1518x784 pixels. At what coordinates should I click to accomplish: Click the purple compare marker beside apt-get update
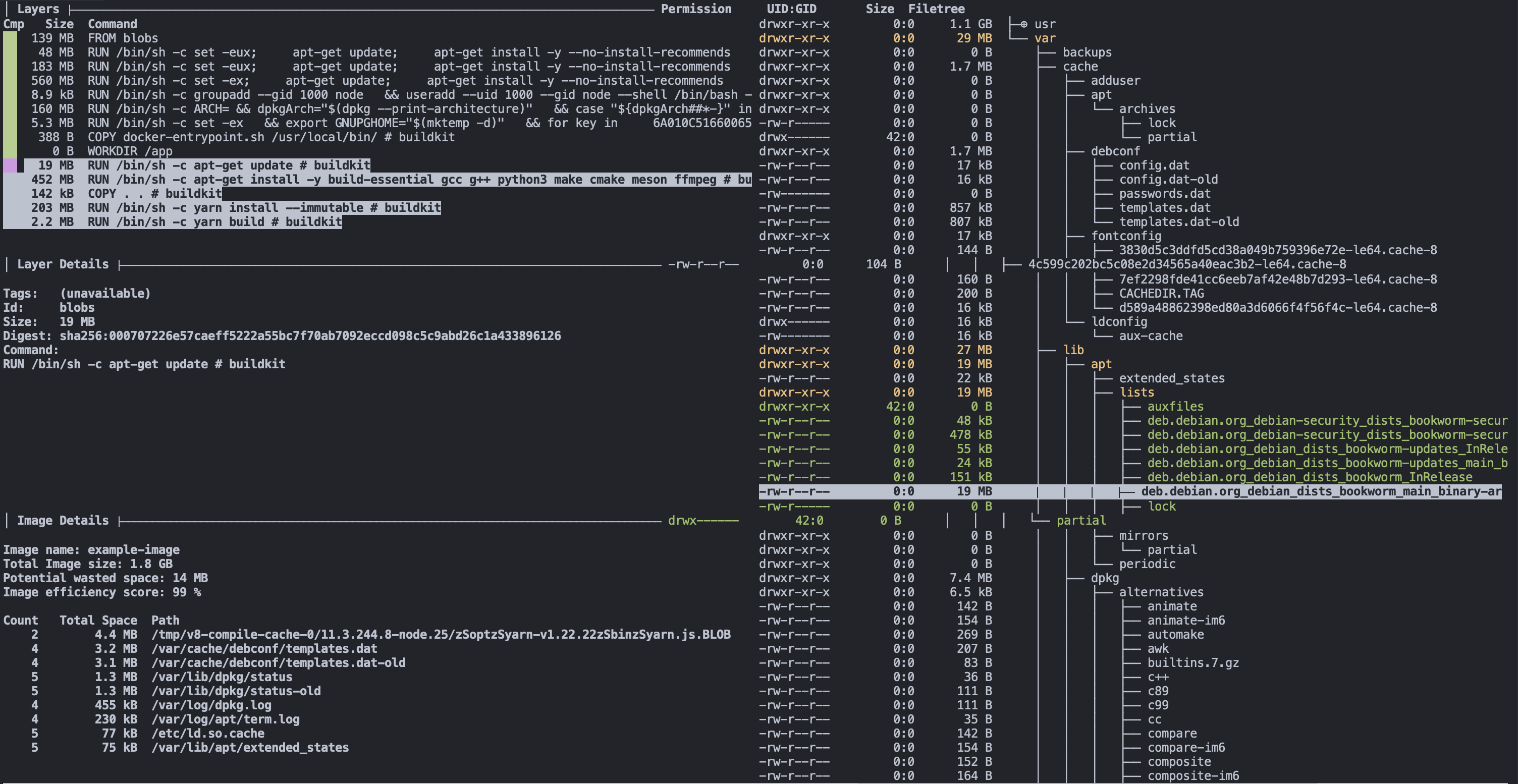point(10,165)
